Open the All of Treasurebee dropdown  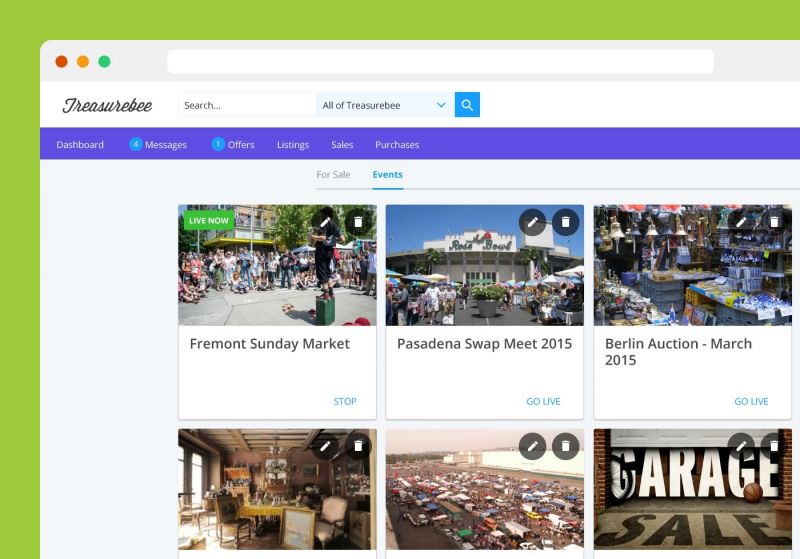point(385,105)
